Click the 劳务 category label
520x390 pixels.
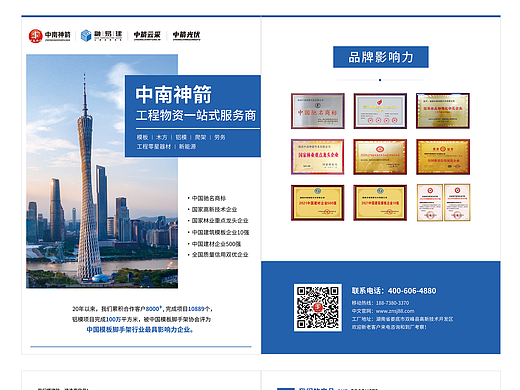click(220, 137)
